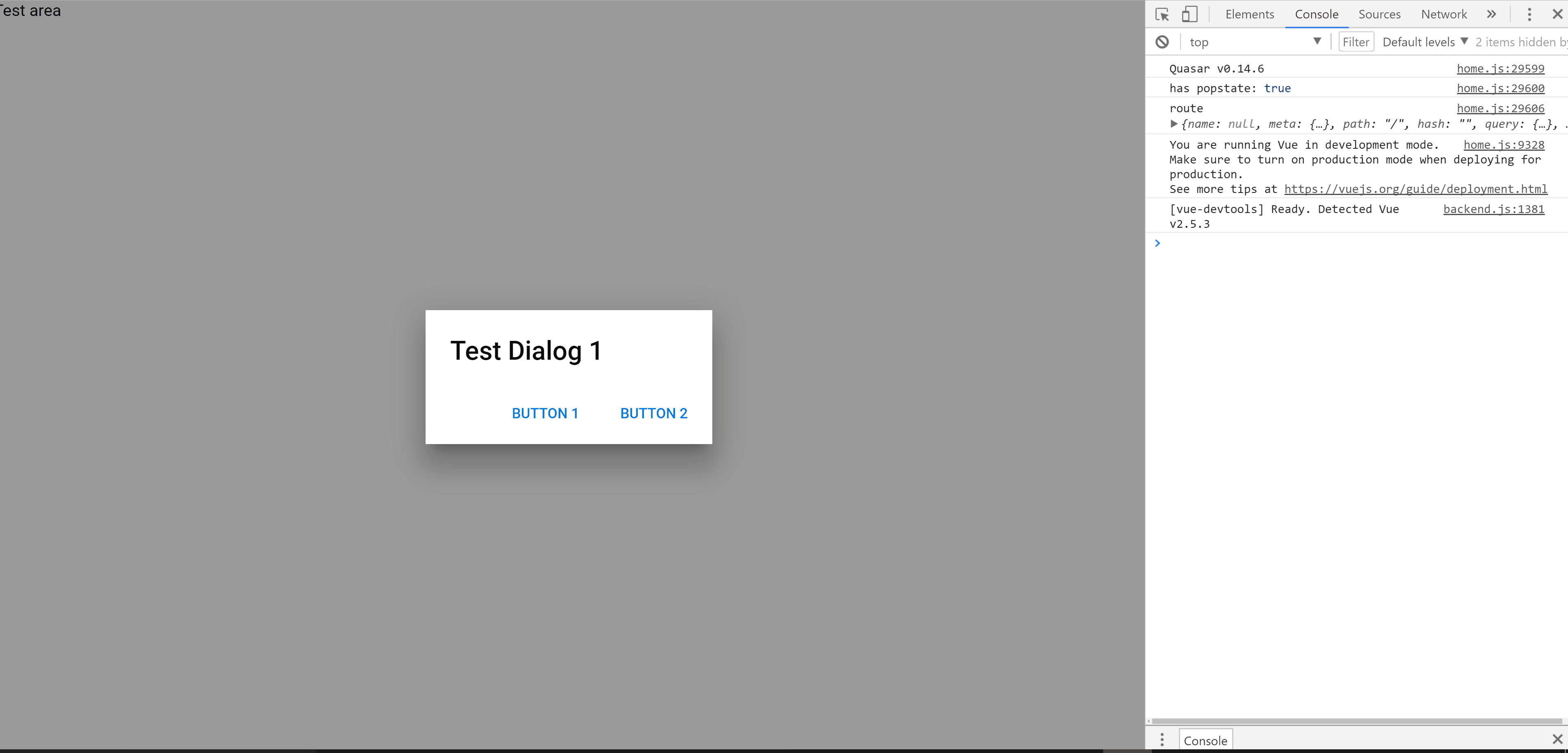Switch to the Network panel
Screen dimensions: 1568x753
pos(1443,14)
